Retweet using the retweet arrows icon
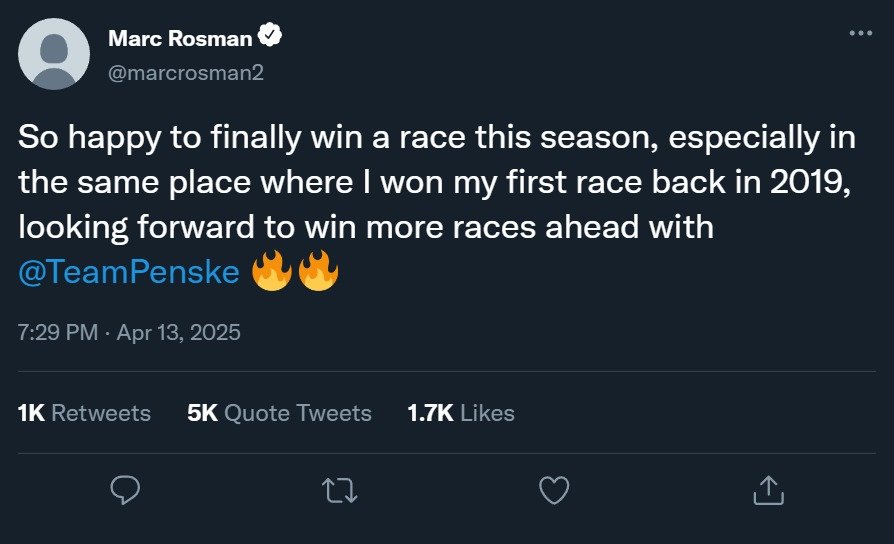 (340, 490)
